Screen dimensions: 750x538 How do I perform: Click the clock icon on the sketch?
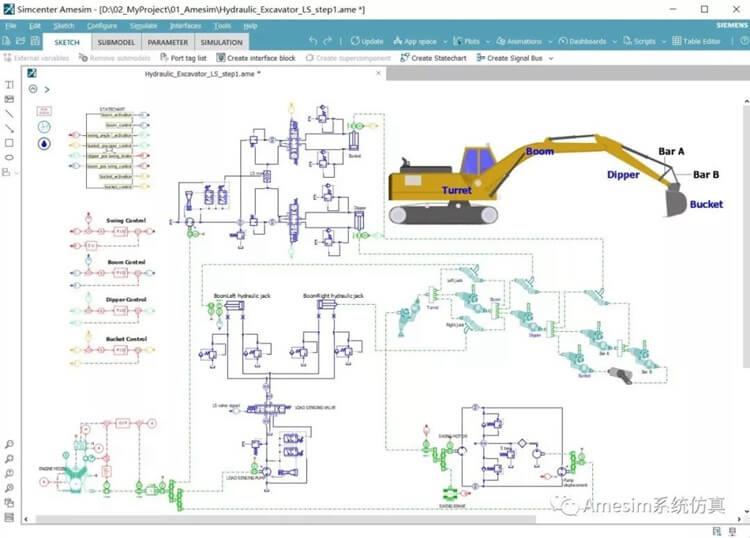coord(44,127)
